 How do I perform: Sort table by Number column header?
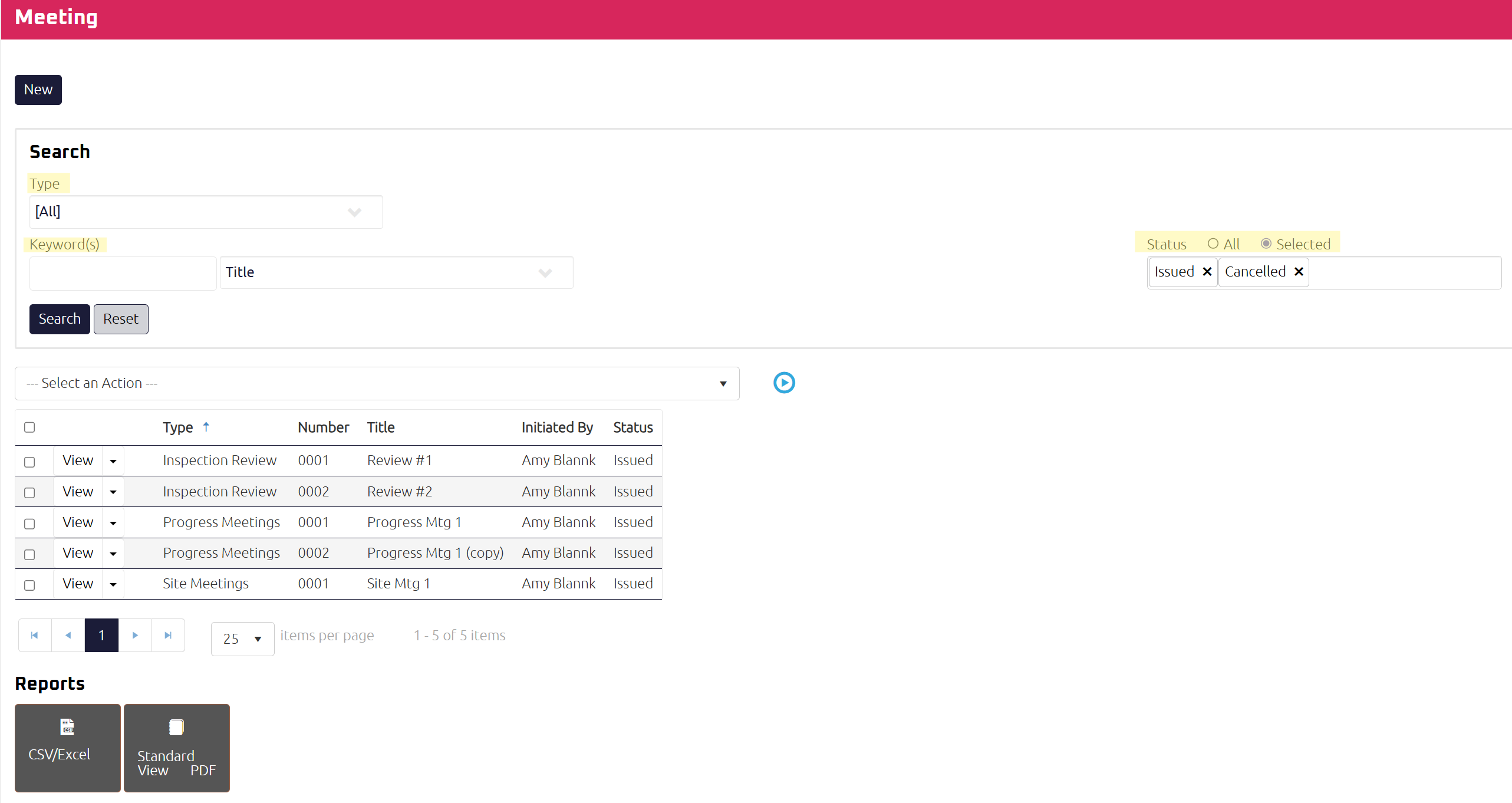(x=324, y=427)
